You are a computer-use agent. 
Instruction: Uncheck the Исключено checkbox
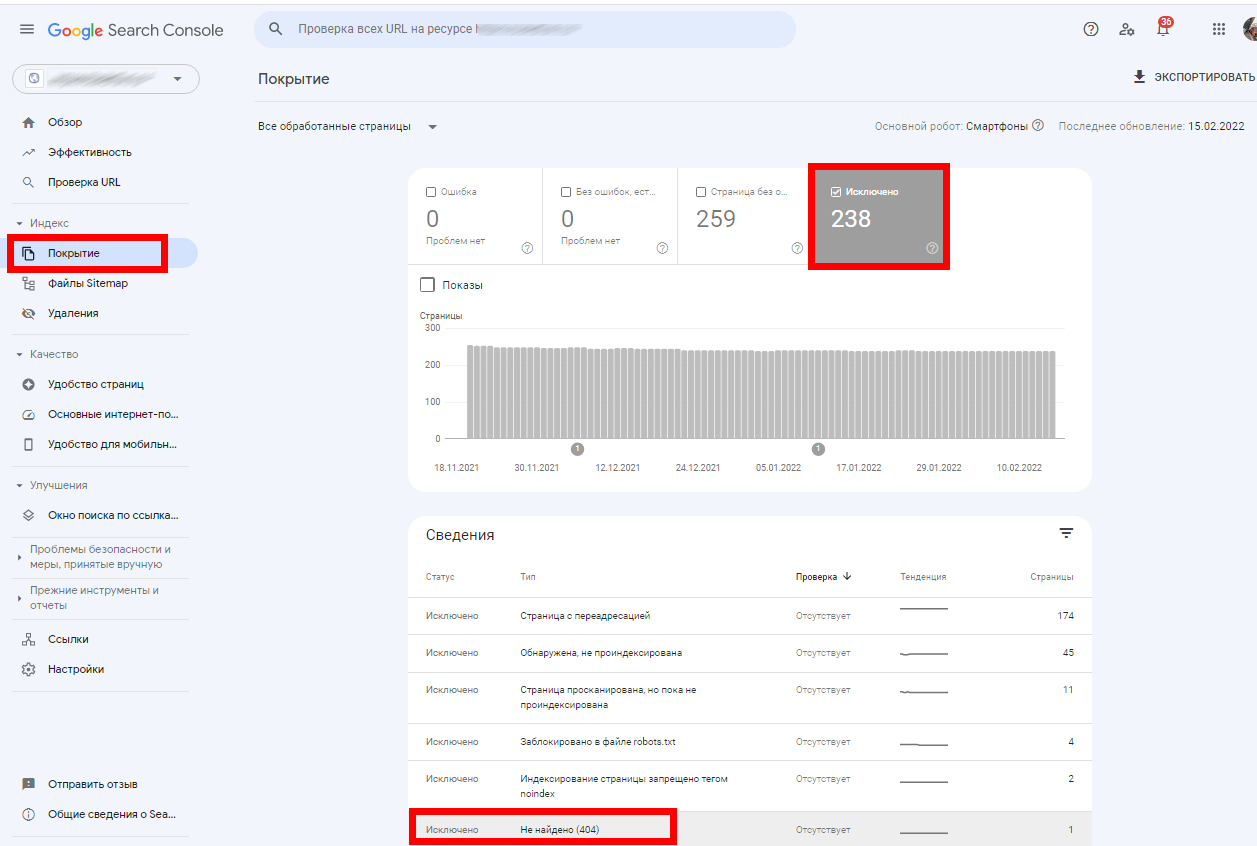point(836,192)
